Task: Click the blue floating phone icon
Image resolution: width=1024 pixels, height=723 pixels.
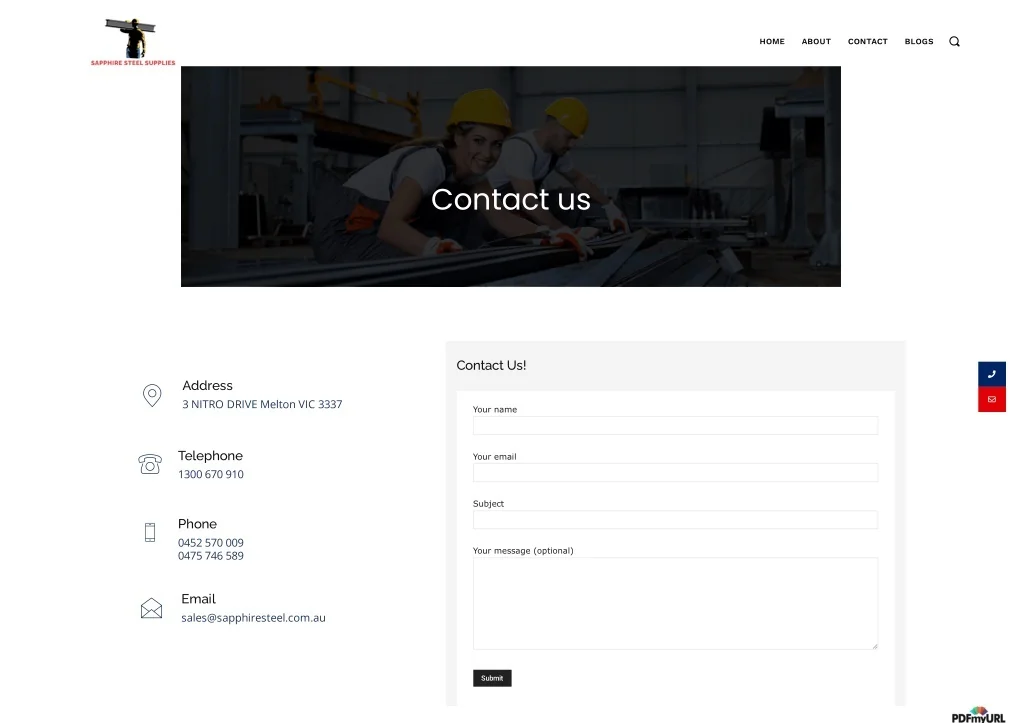Action: 991,374
